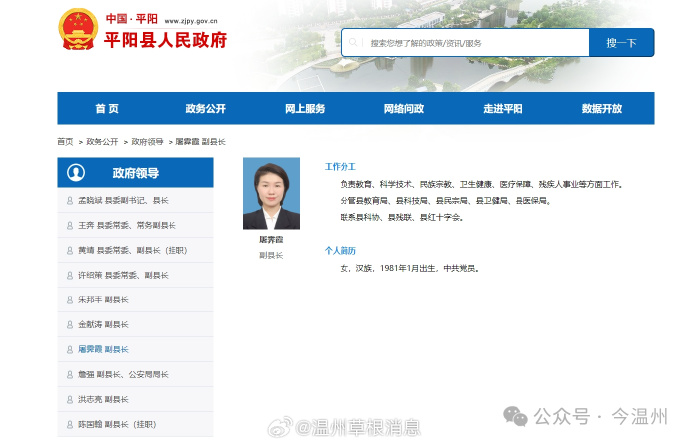Click person icon beside 洪志亮 副县长

[x=70, y=399]
